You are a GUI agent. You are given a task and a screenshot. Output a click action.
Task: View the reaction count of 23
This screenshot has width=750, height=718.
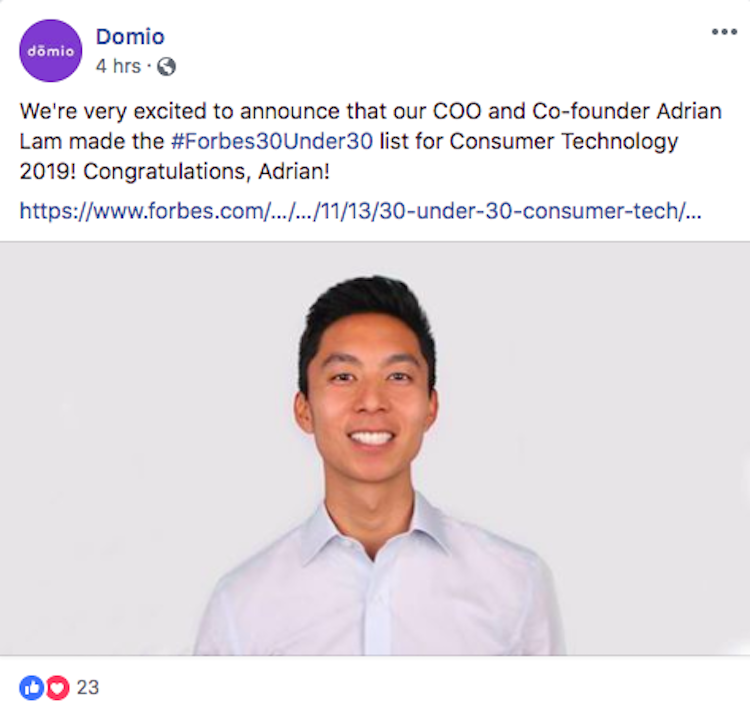(x=88, y=688)
